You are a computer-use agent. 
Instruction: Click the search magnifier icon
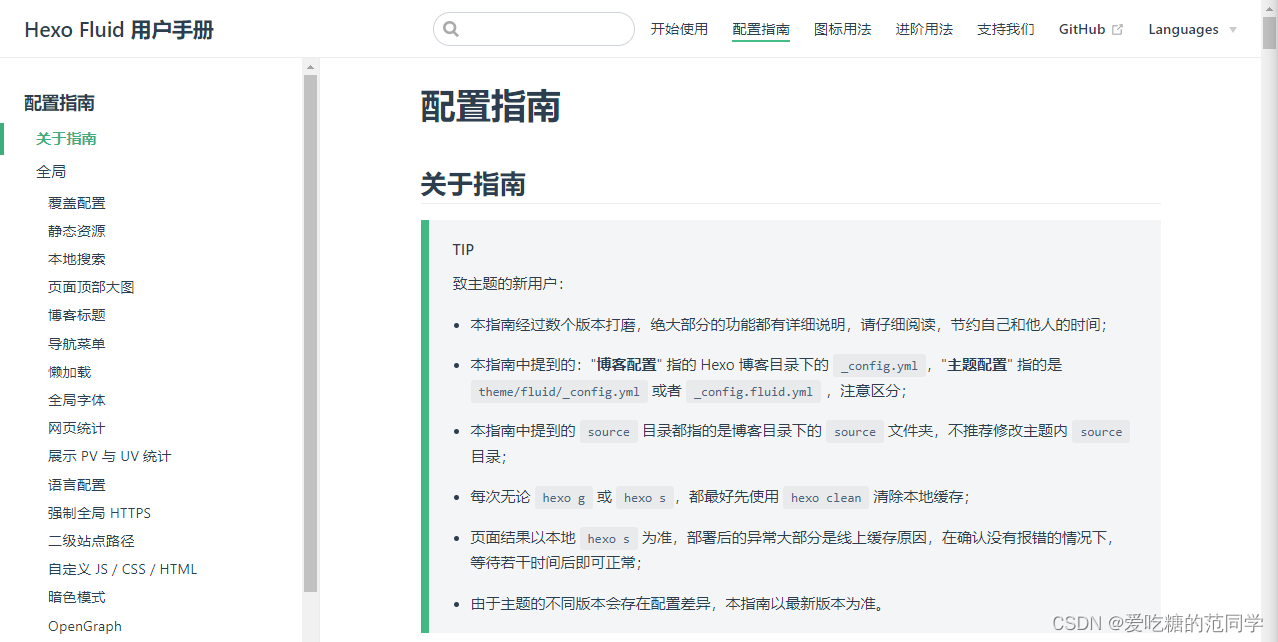click(x=451, y=29)
